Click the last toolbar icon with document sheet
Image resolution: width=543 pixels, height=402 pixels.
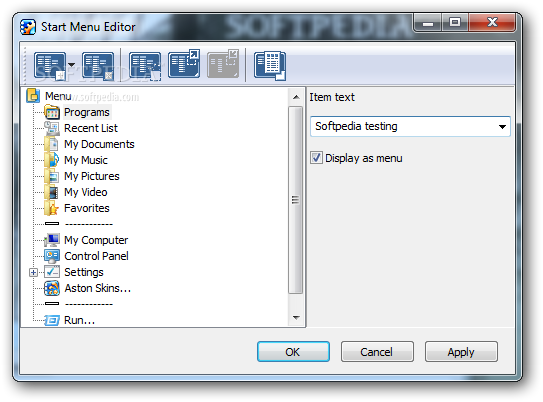pos(270,65)
